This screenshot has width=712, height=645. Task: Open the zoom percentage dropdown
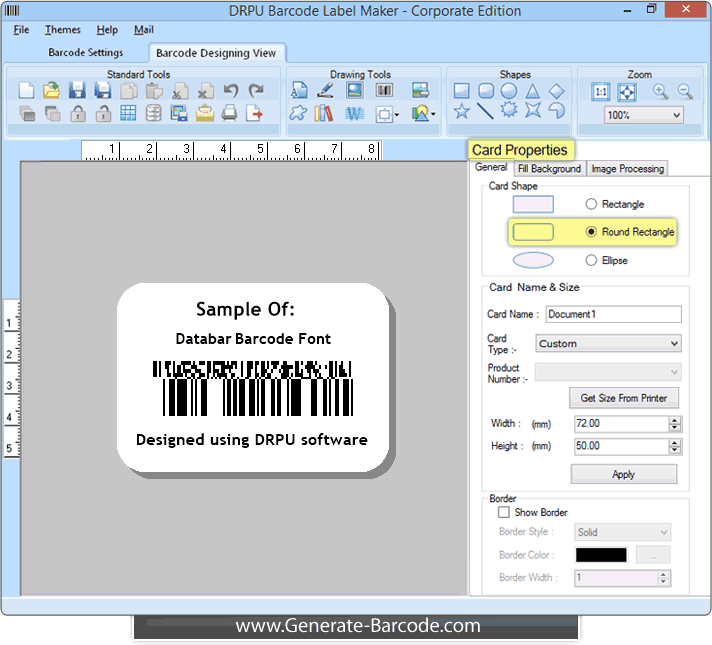pyautogui.click(x=644, y=115)
